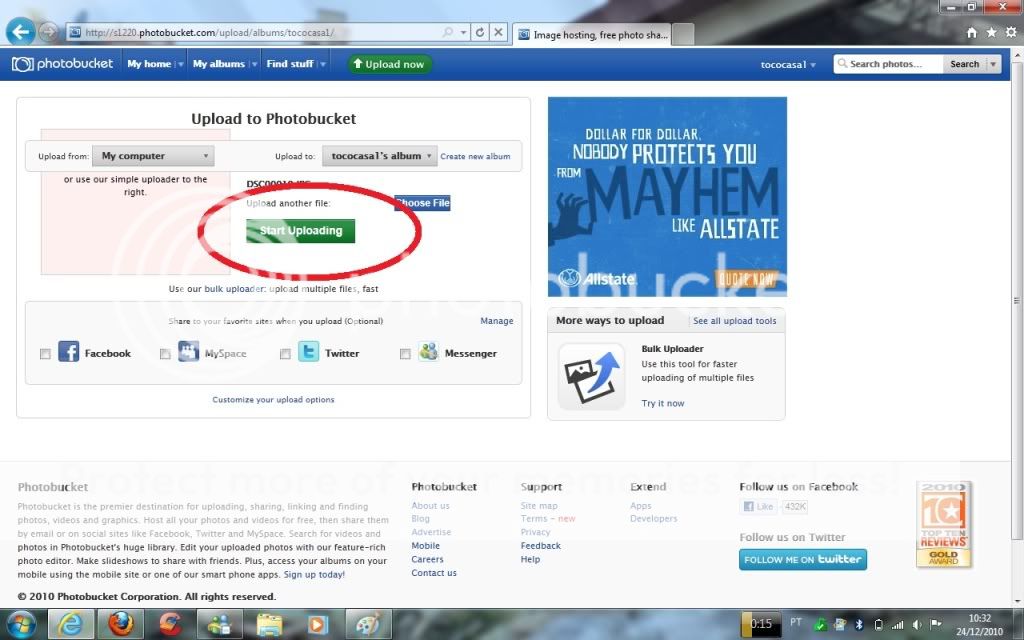Tick the MySpace sharing checkbox
Viewport: 1024px width, 640px height.
[x=165, y=354]
